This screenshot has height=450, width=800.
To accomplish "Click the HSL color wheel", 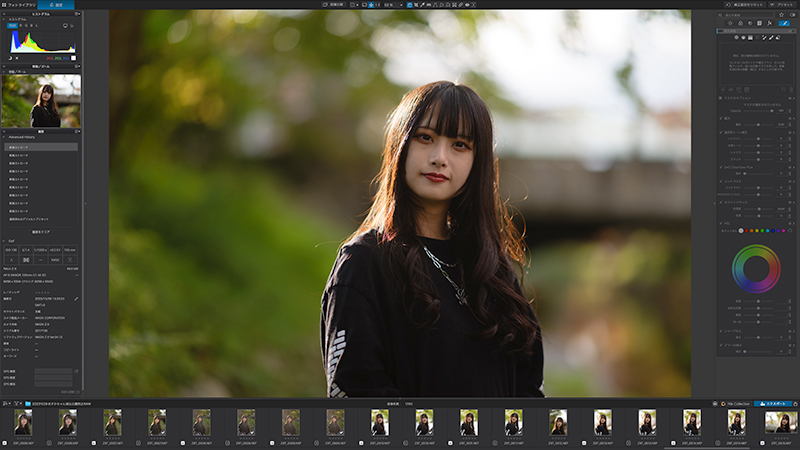I will pos(756,269).
